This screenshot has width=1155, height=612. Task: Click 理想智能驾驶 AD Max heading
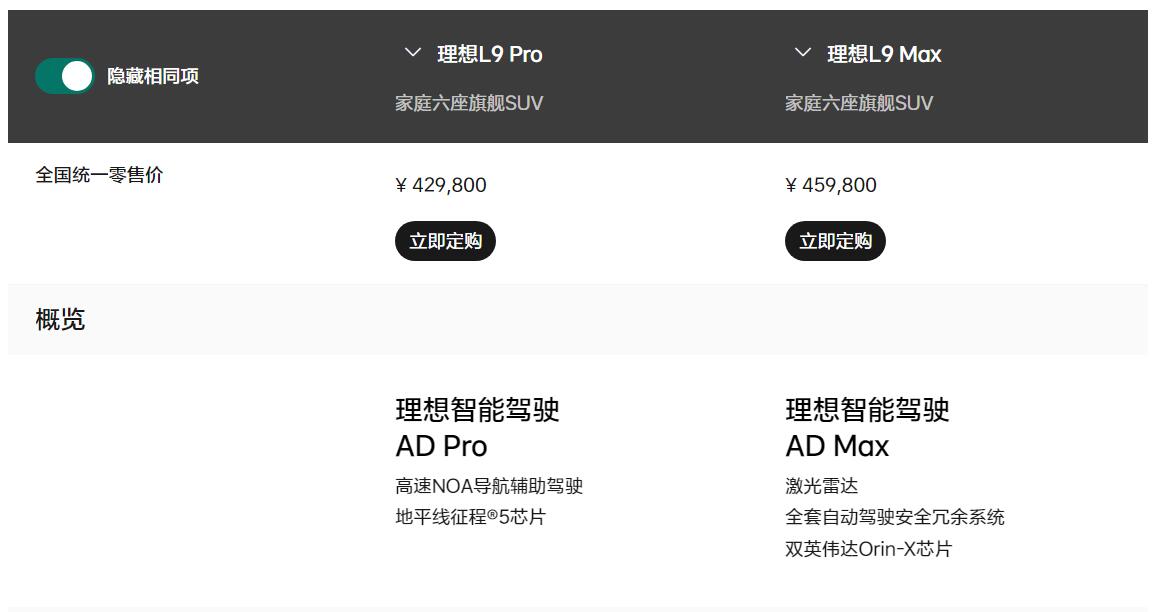pyautogui.click(x=866, y=428)
